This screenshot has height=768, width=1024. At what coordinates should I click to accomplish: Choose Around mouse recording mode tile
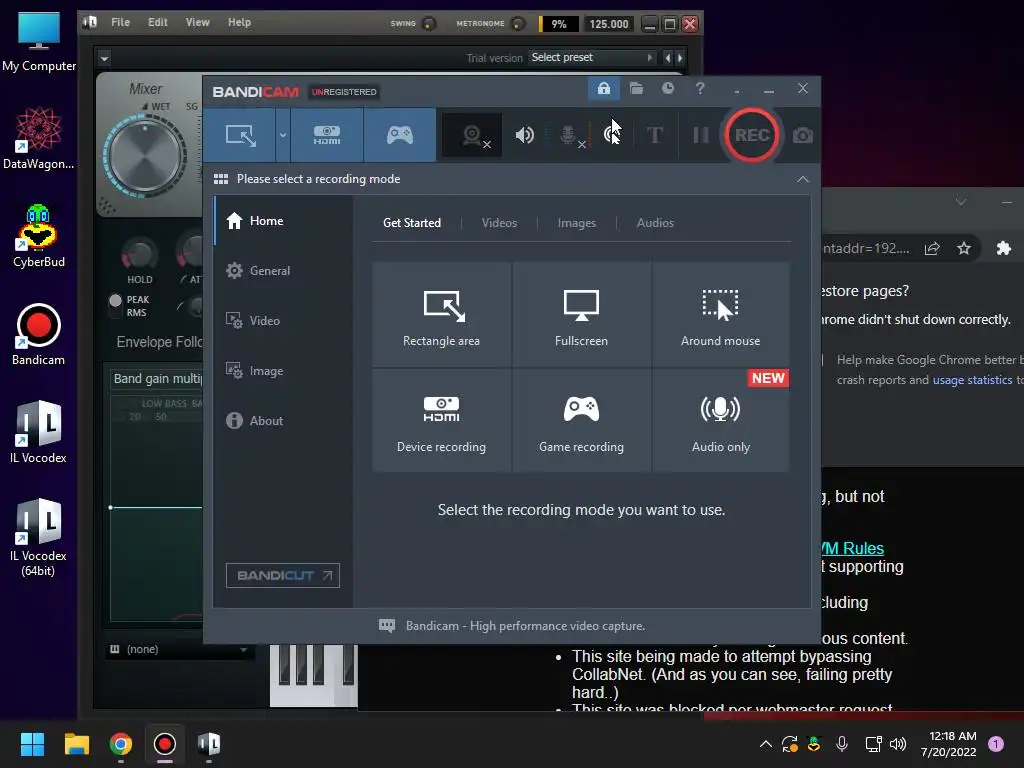click(x=720, y=315)
